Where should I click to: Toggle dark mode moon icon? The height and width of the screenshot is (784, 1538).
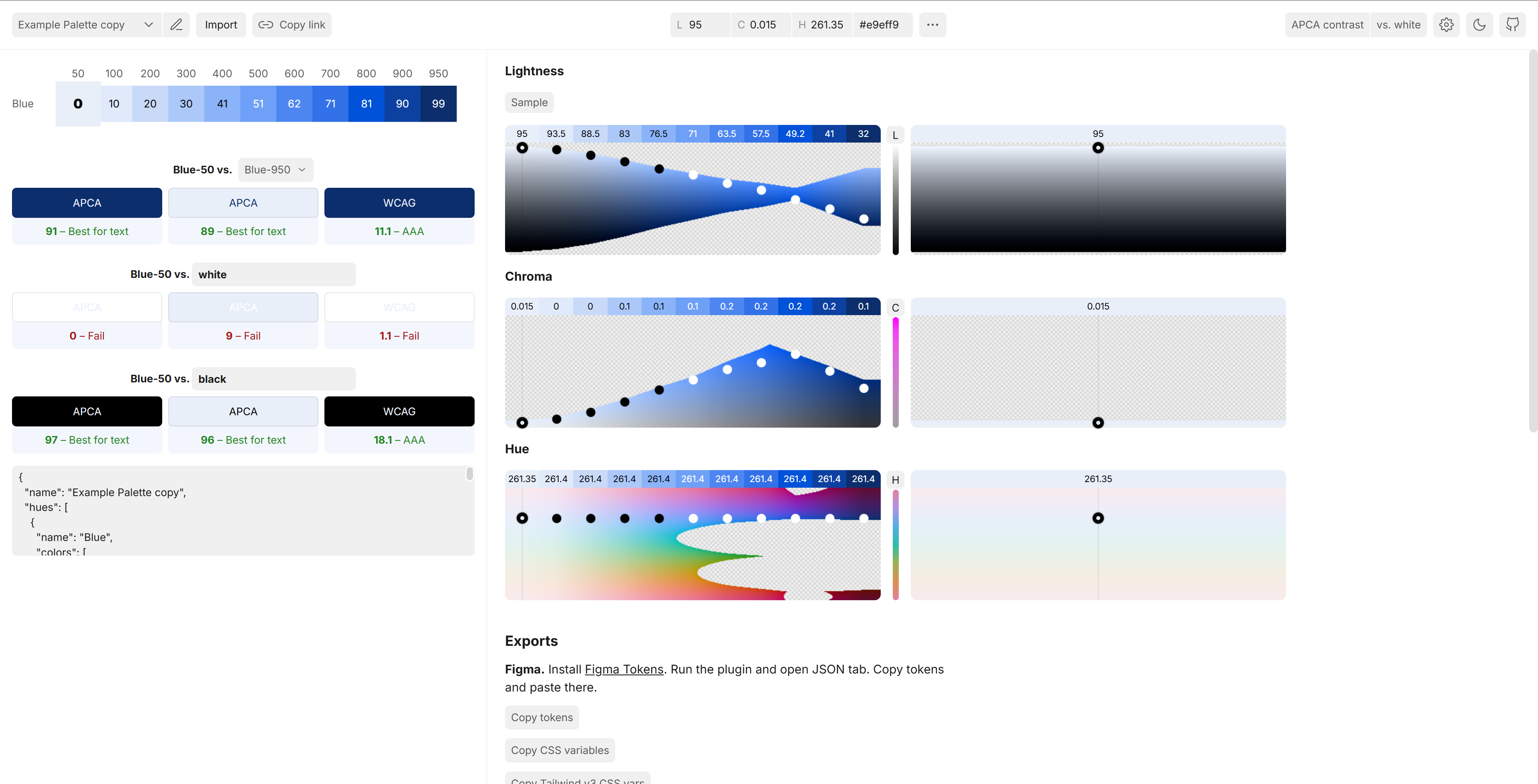click(x=1479, y=24)
